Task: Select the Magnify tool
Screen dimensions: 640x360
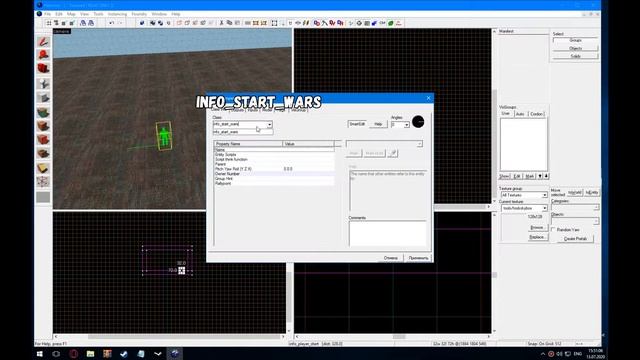Action: pos(43,55)
